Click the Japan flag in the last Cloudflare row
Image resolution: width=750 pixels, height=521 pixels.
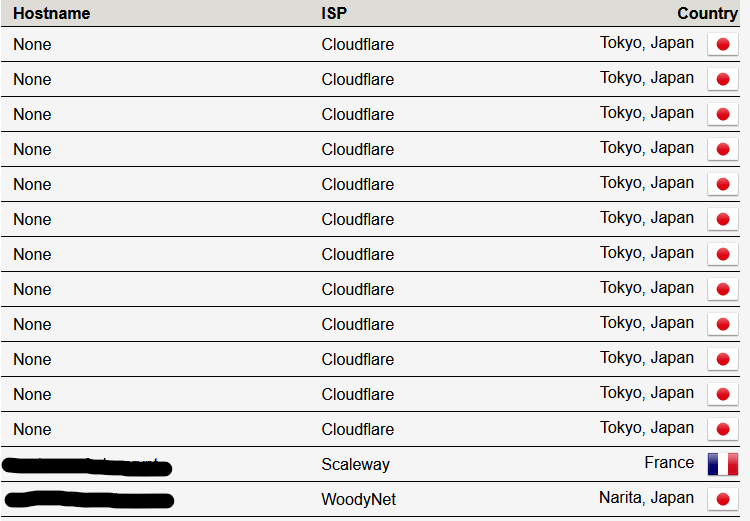tap(723, 429)
